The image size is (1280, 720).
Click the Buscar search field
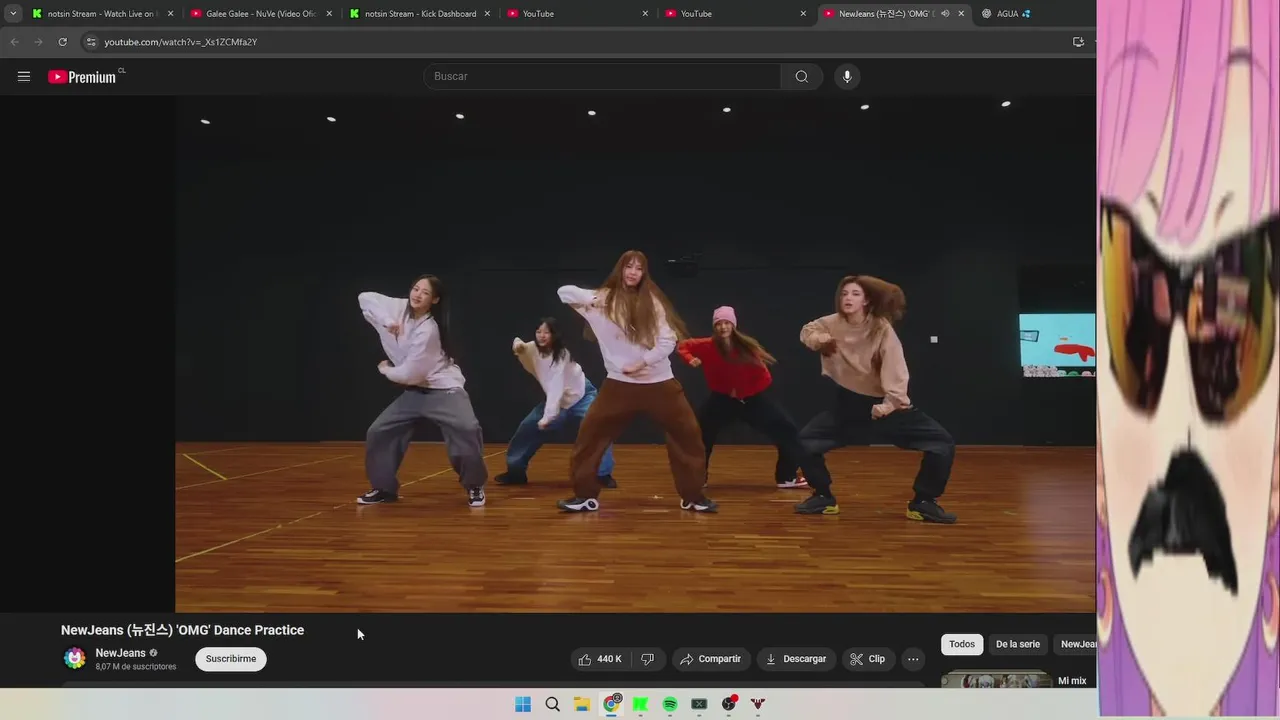(x=602, y=76)
